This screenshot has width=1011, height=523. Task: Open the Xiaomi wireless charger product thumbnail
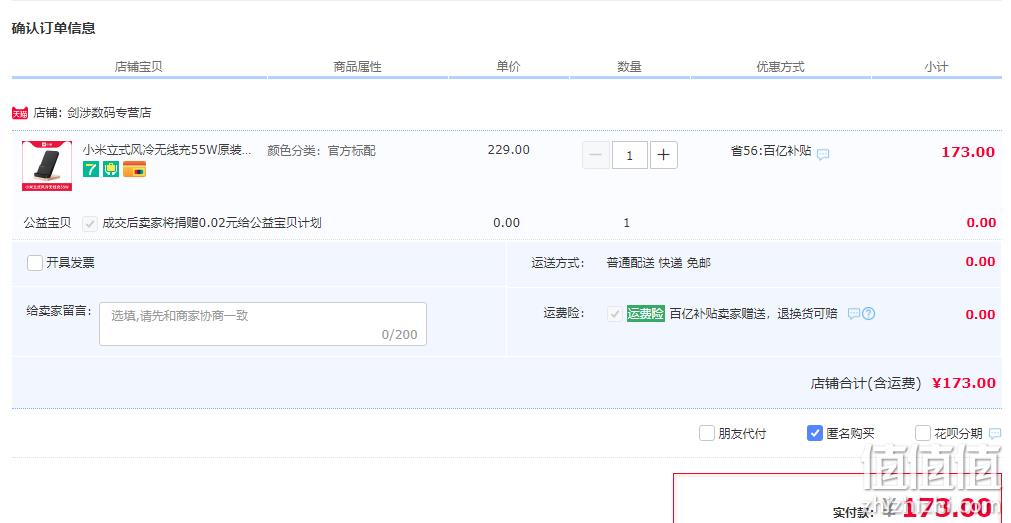(x=47, y=166)
